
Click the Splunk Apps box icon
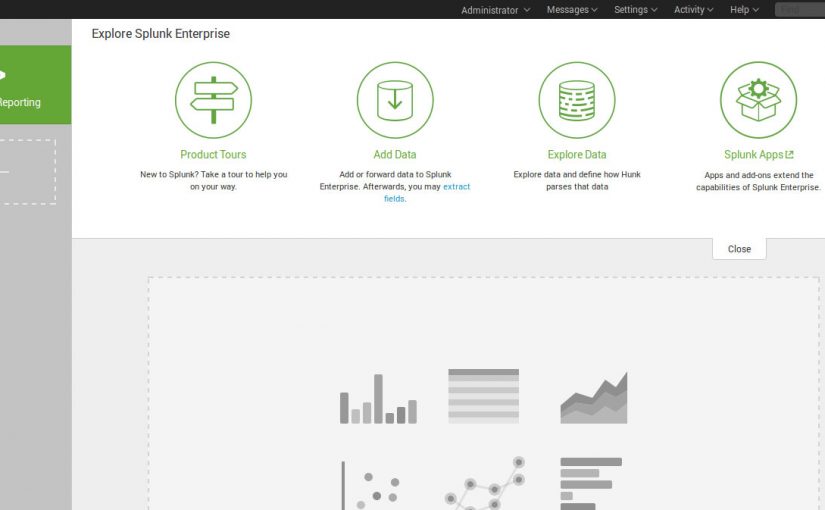(758, 100)
